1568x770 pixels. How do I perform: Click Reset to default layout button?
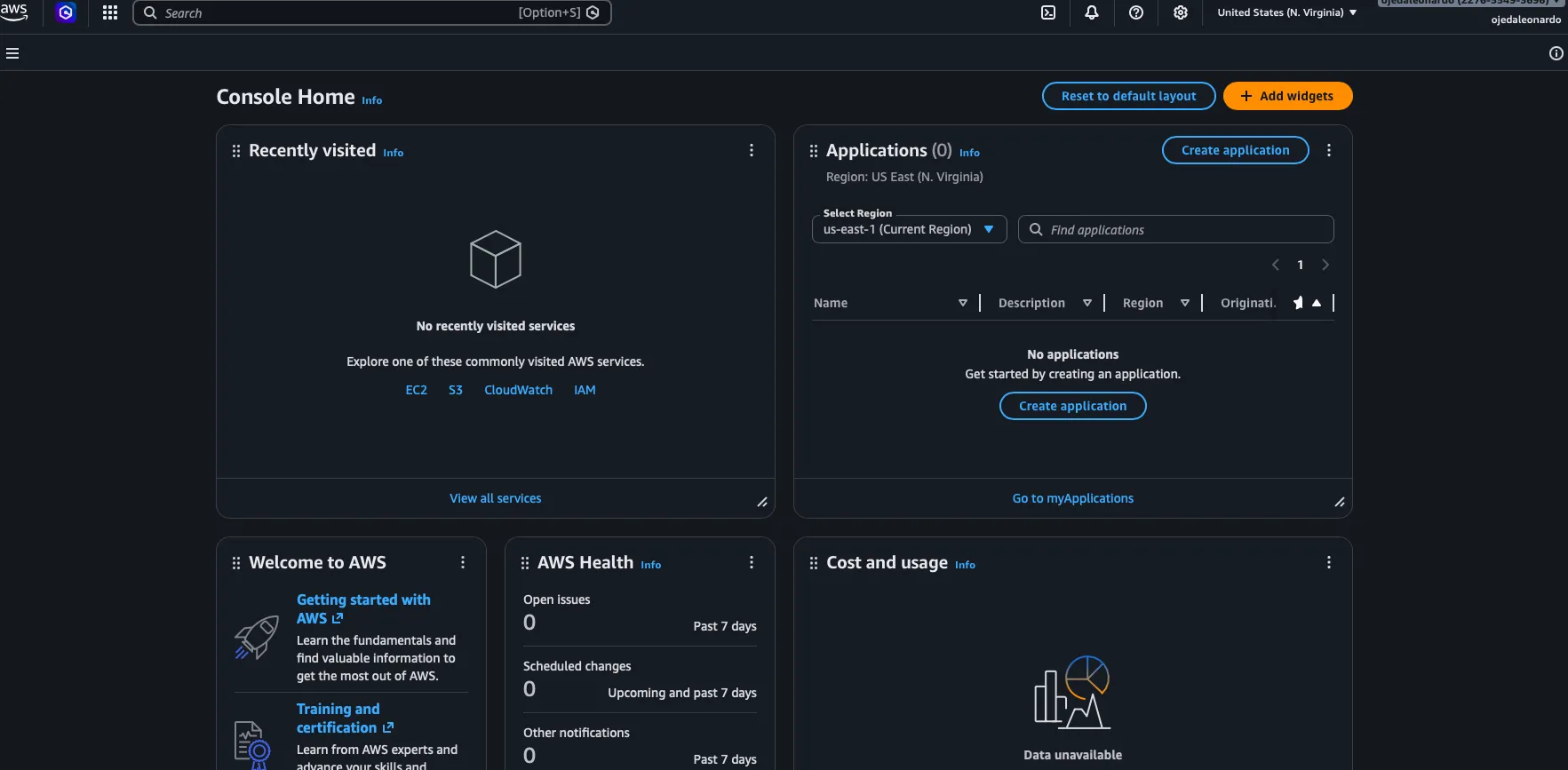[x=1128, y=96]
